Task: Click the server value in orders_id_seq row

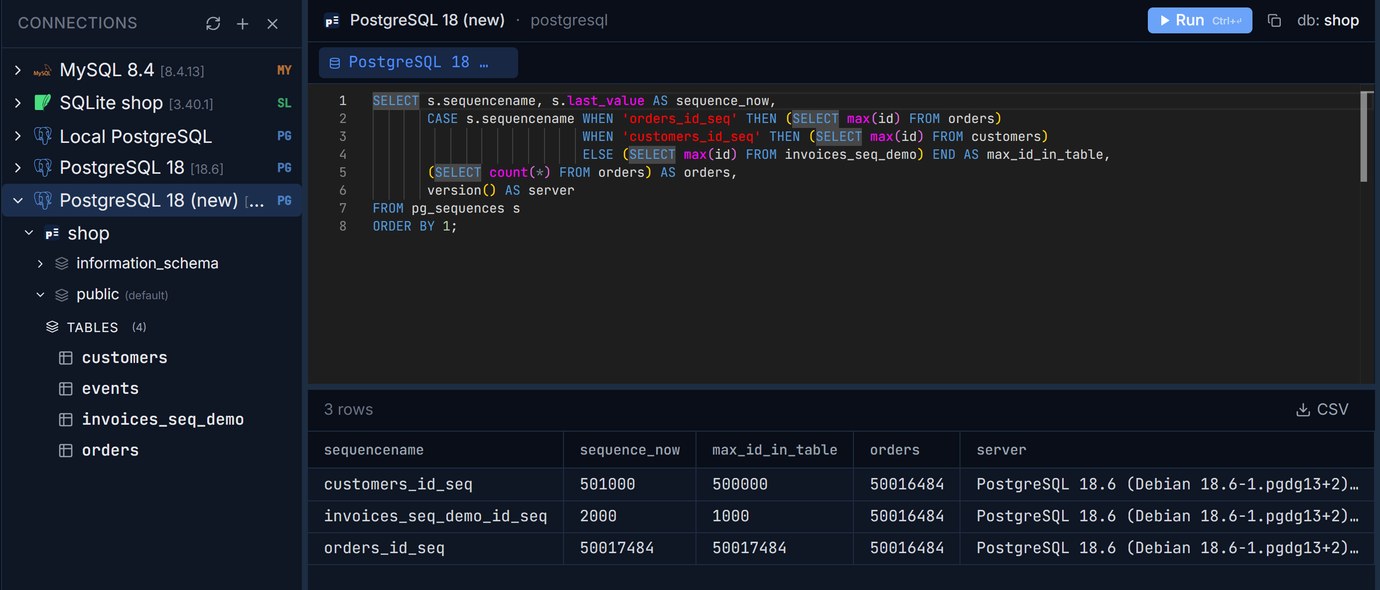Action: [x=1167, y=548]
